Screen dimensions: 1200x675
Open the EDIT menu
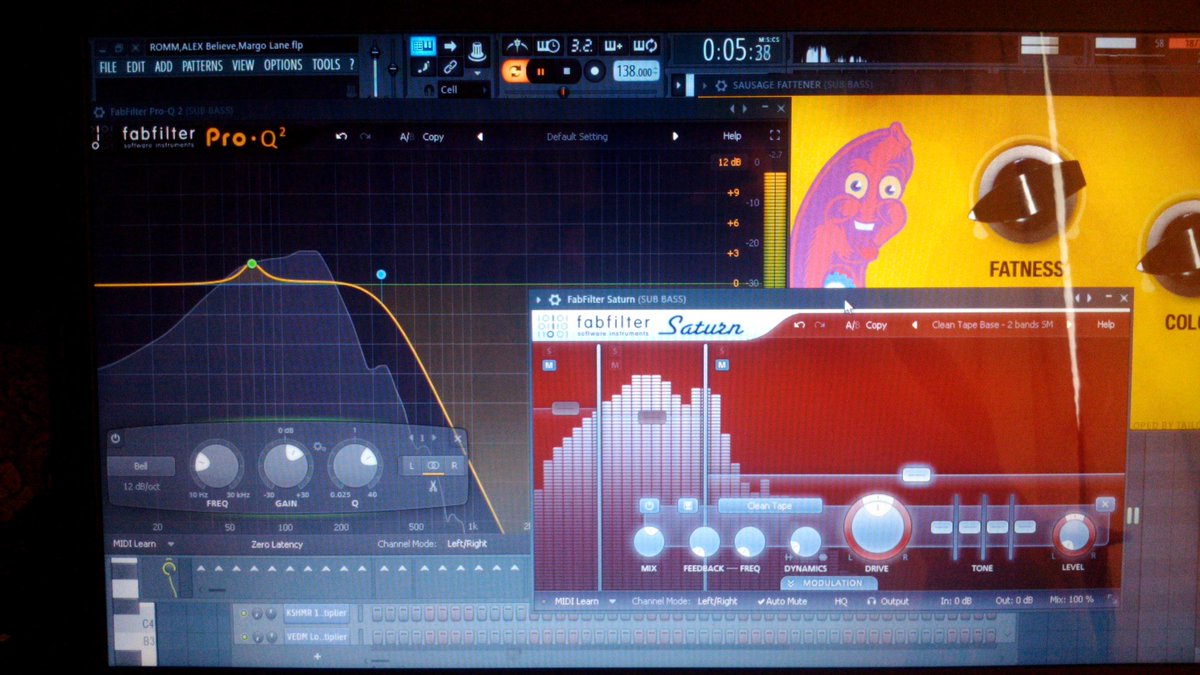point(135,67)
